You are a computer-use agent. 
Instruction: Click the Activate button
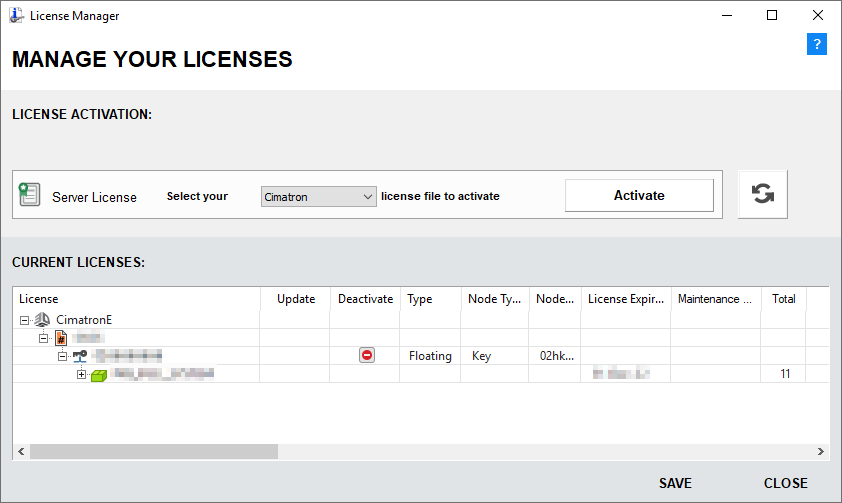639,195
